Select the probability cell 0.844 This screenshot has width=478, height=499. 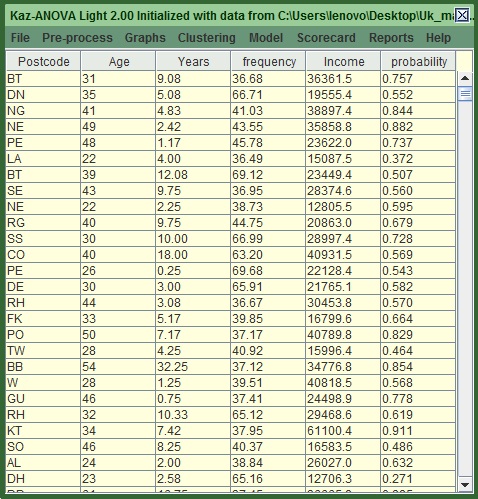[x=418, y=111]
